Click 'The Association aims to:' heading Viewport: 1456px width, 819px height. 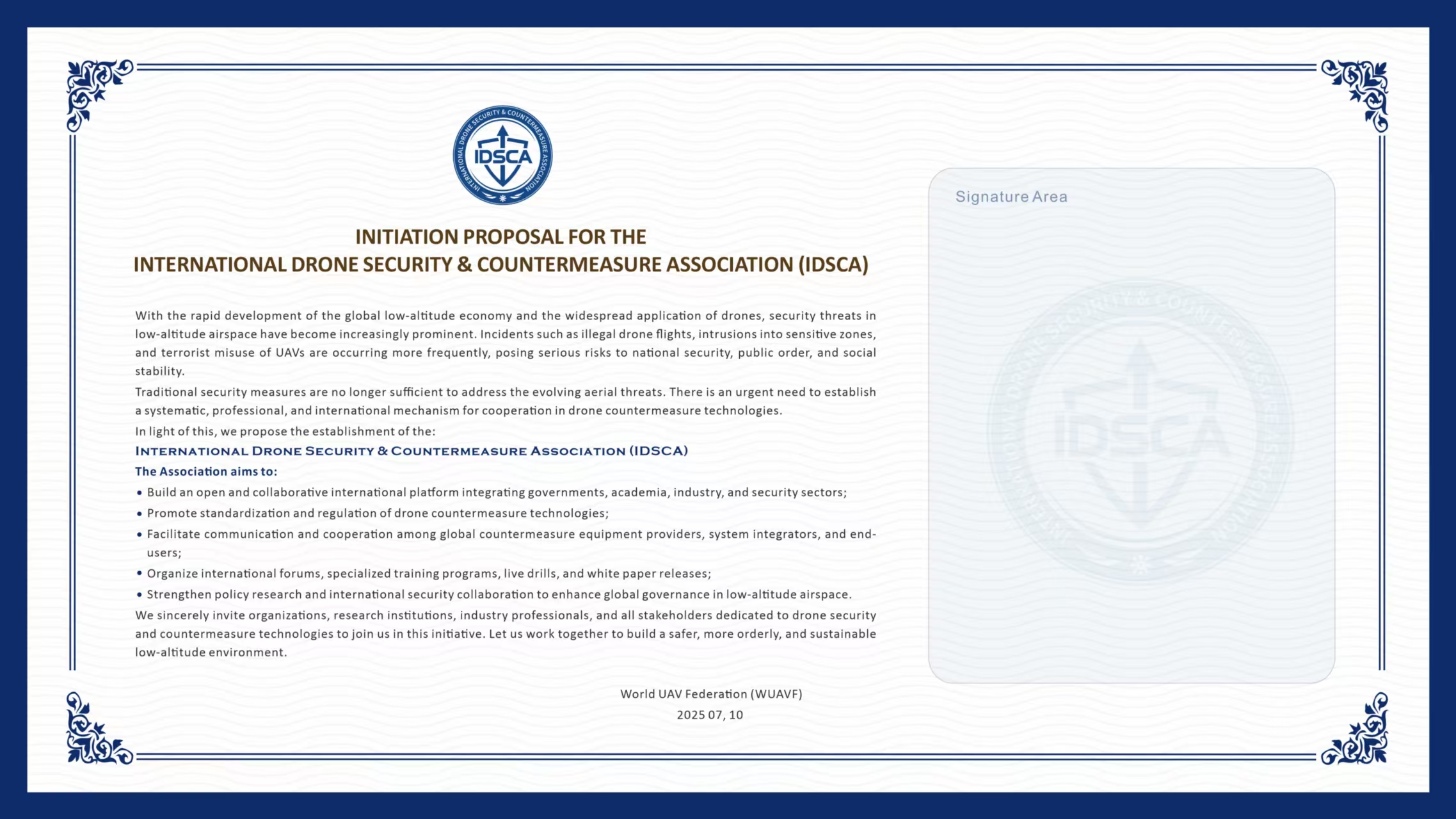click(x=206, y=471)
